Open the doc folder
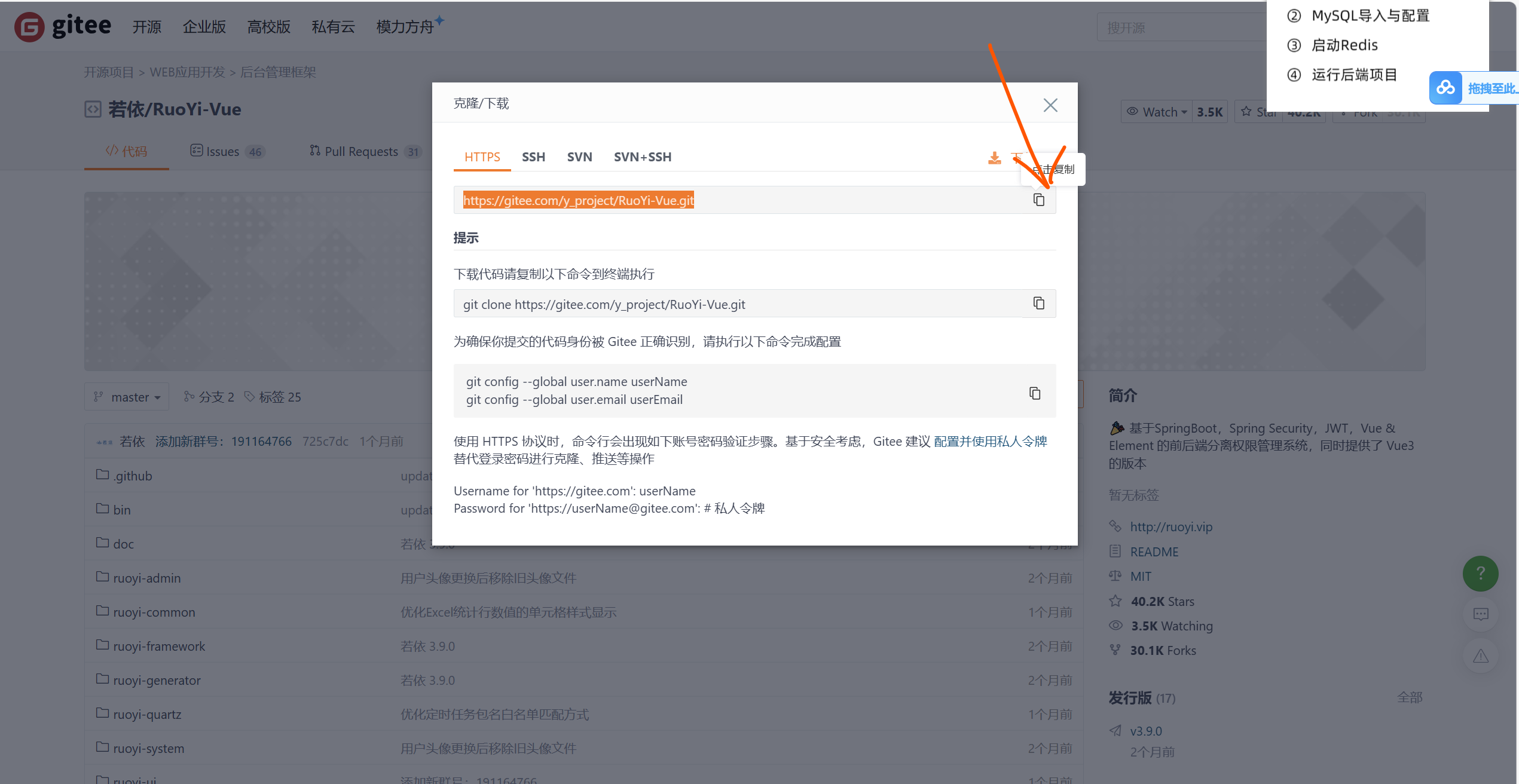1519x784 pixels. pyautogui.click(x=123, y=544)
